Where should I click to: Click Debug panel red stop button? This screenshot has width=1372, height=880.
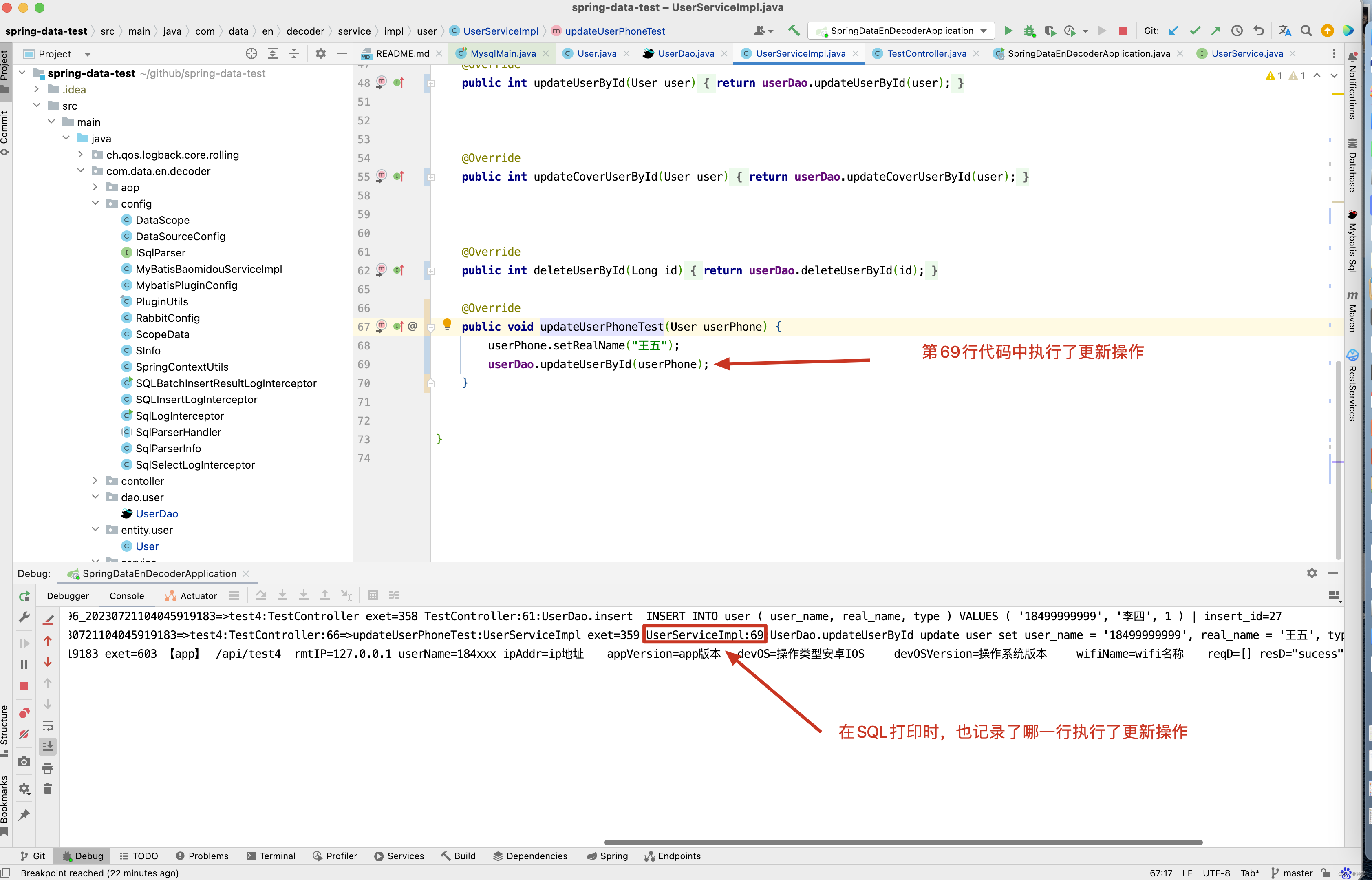[x=24, y=686]
